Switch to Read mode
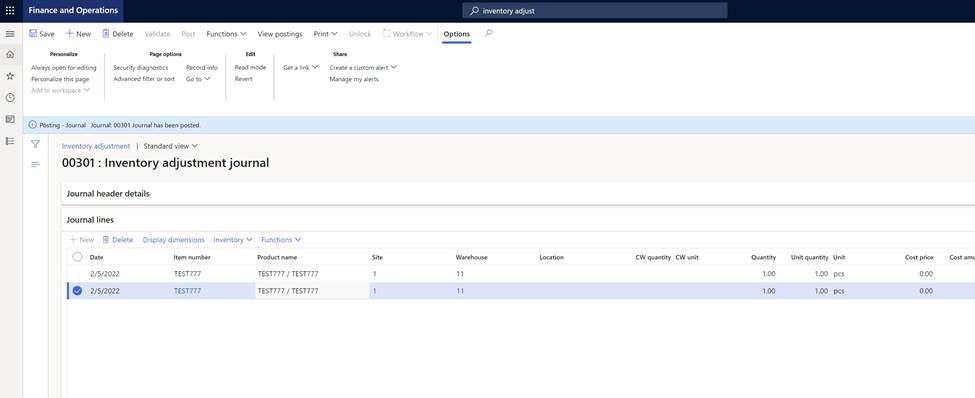The width and height of the screenshot is (975, 398). pos(250,67)
